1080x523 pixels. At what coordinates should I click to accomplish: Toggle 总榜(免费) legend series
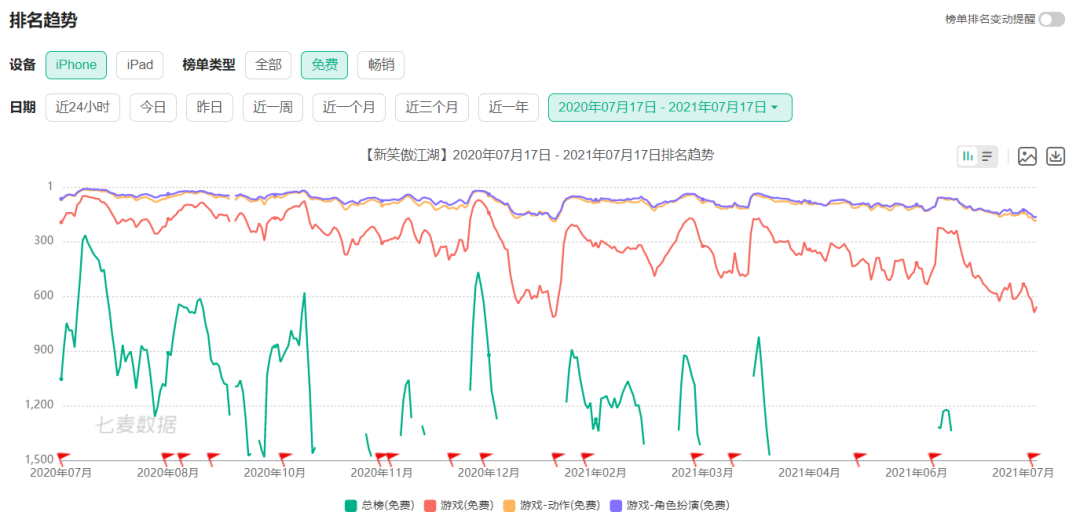click(x=380, y=506)
